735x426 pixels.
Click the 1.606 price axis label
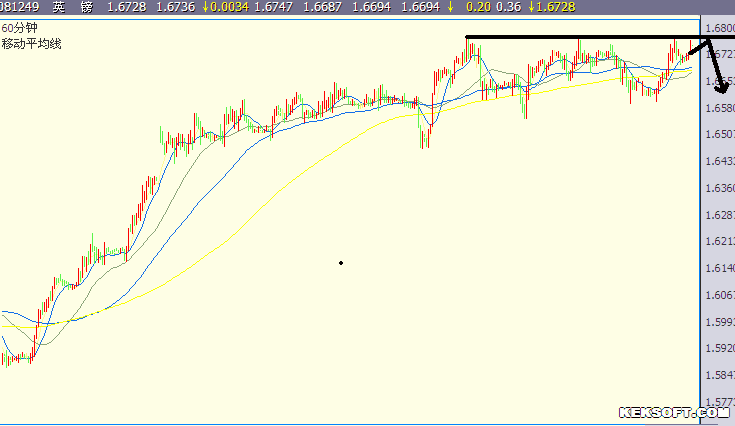720,295
